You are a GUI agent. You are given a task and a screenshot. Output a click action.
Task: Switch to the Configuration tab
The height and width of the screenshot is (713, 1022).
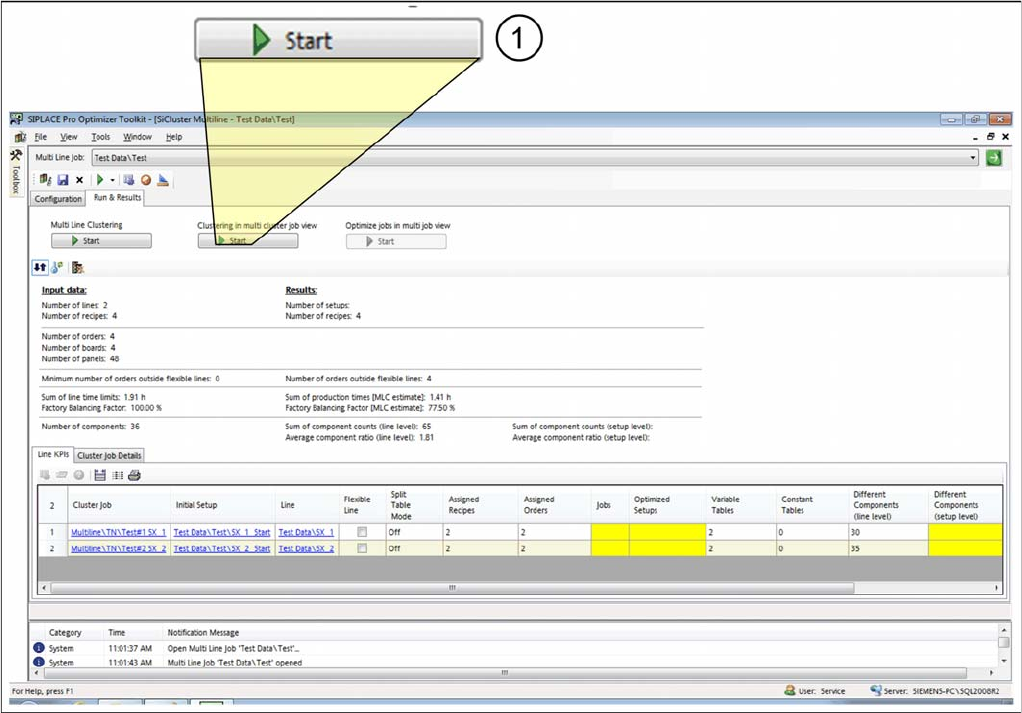pos(58,199)
